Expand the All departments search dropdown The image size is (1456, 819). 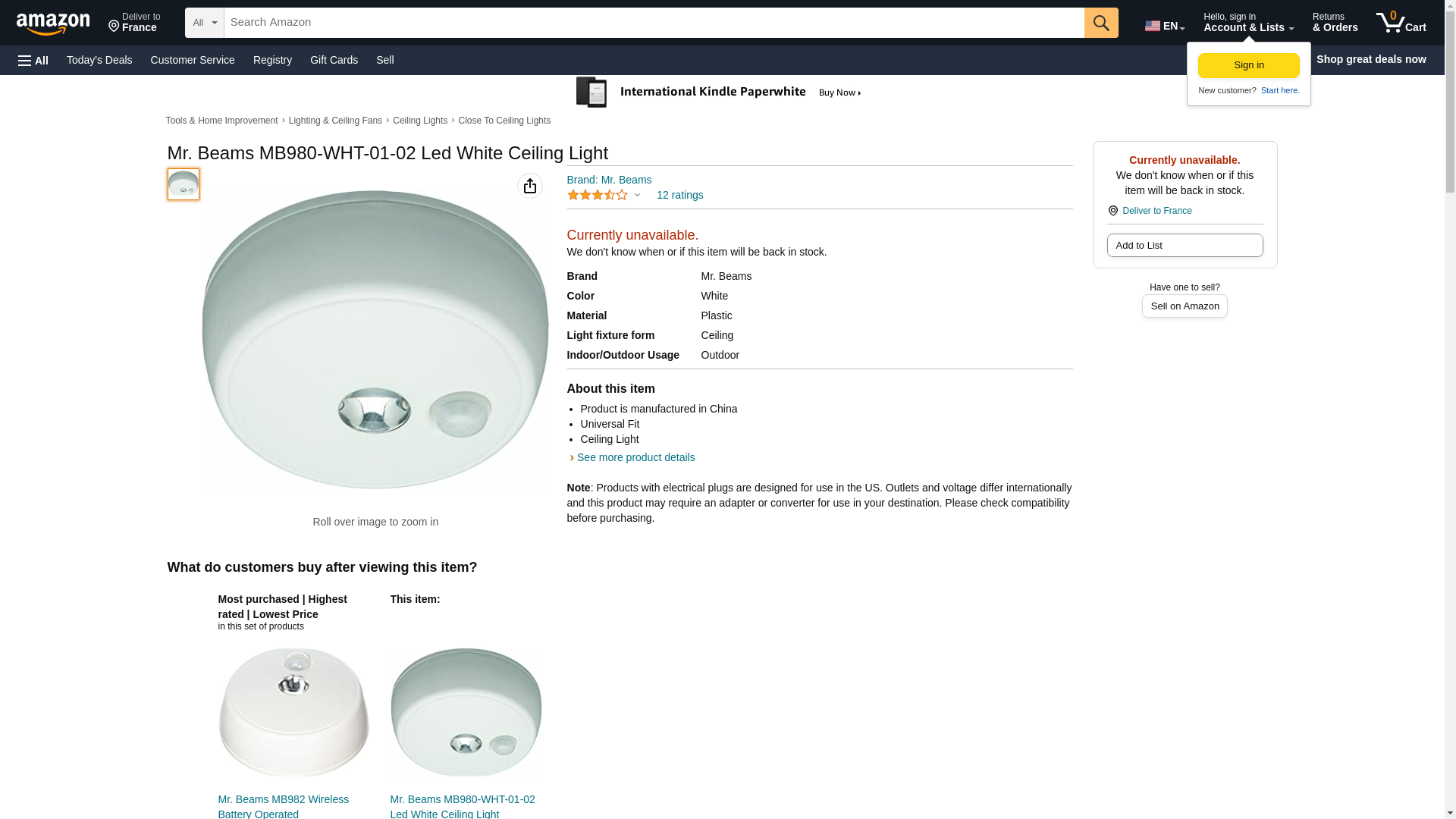[204, 23]
